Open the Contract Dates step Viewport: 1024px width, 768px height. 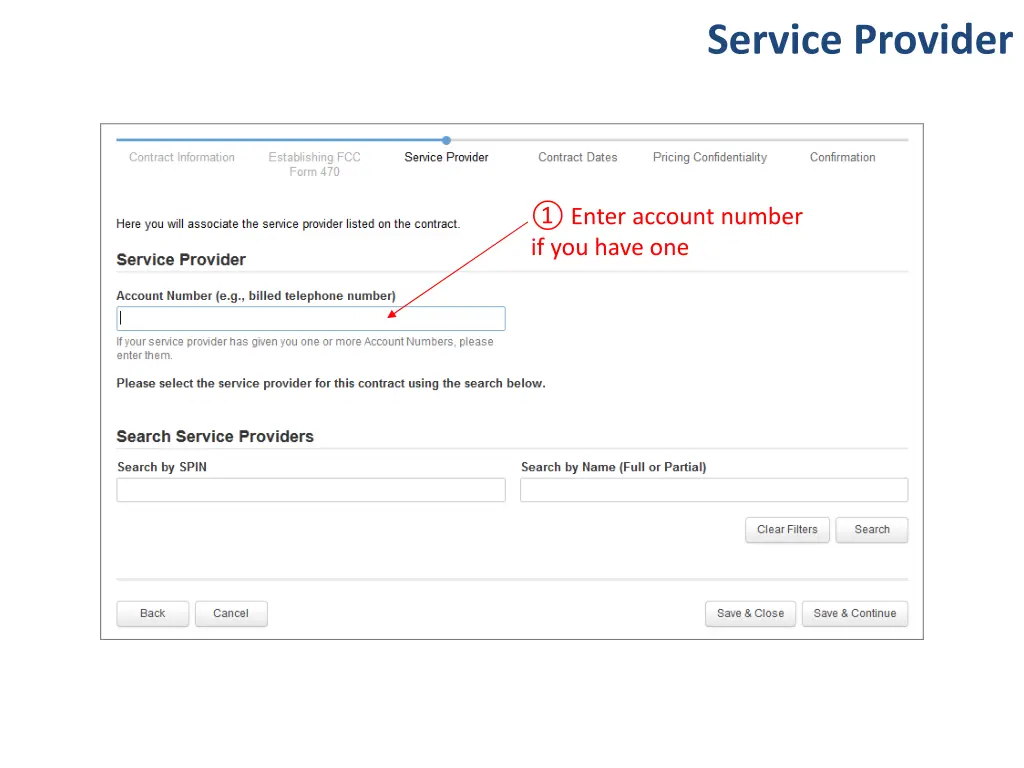point(577,157)
